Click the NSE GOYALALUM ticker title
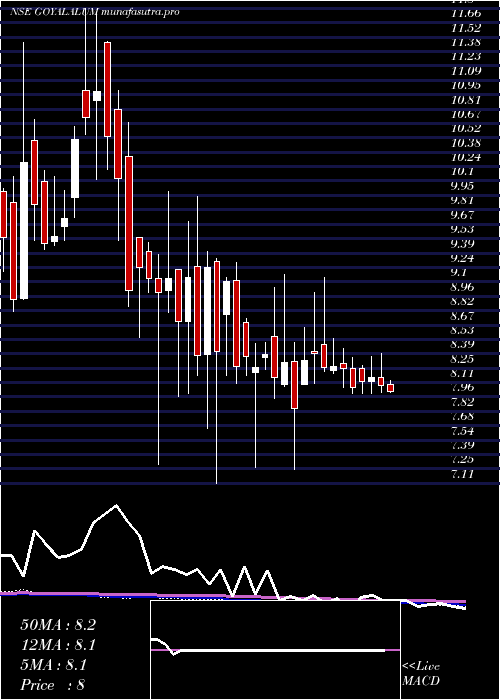Screen dimensions: 500x700 (54, 12)
